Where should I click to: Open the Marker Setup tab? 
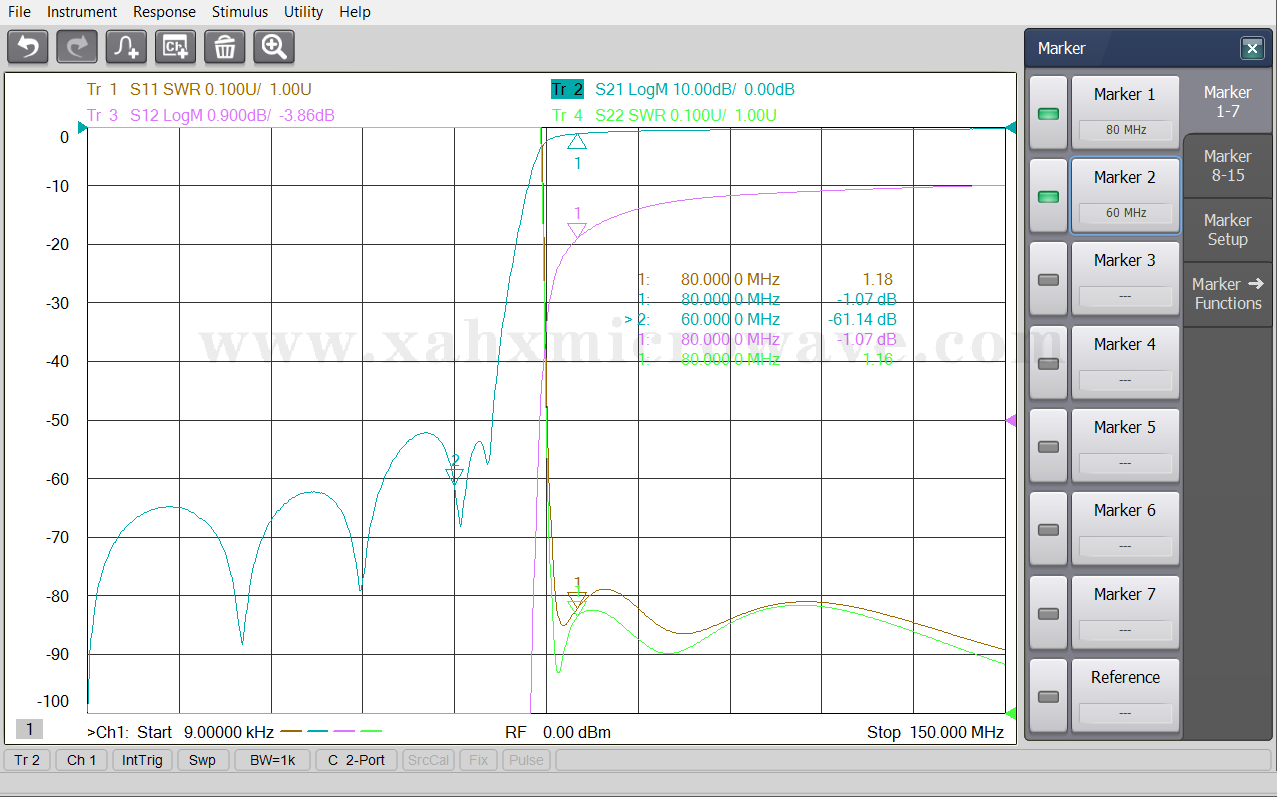point(1227,230)
